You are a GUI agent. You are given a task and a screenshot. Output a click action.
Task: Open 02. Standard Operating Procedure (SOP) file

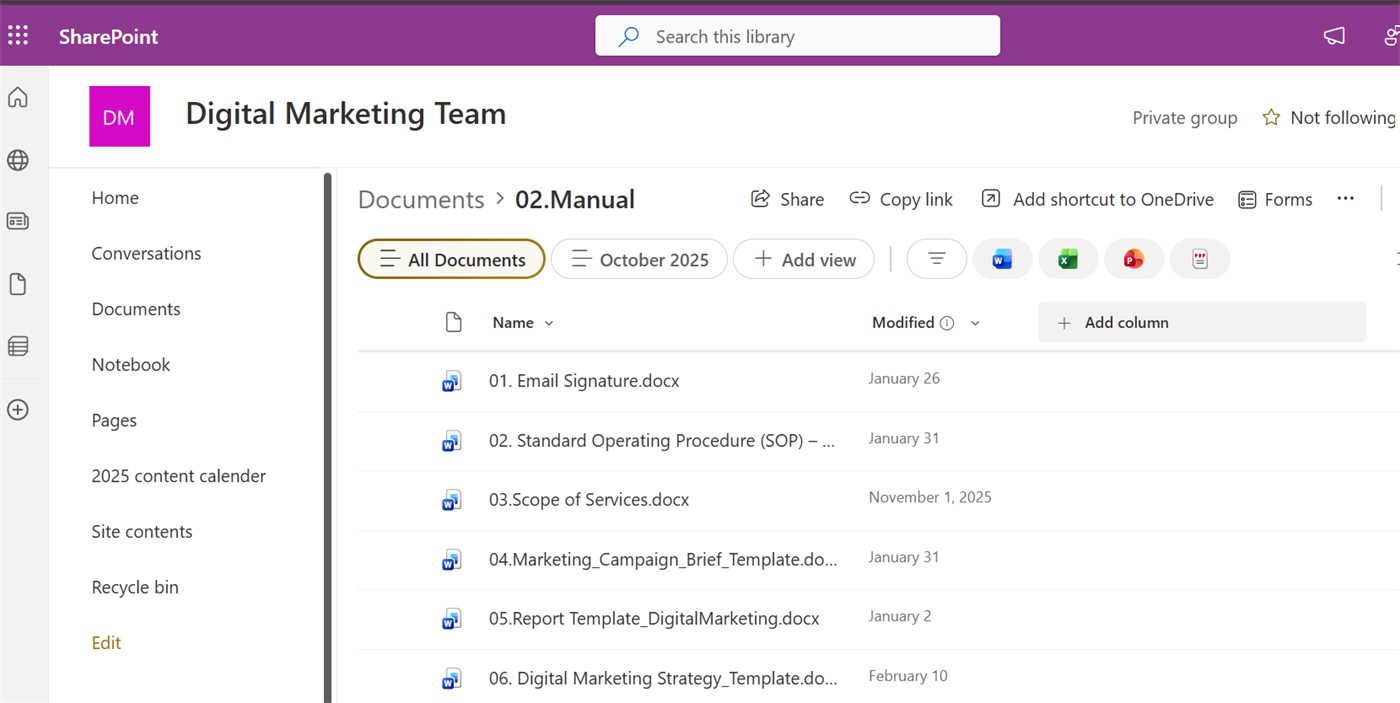point(662,441)
